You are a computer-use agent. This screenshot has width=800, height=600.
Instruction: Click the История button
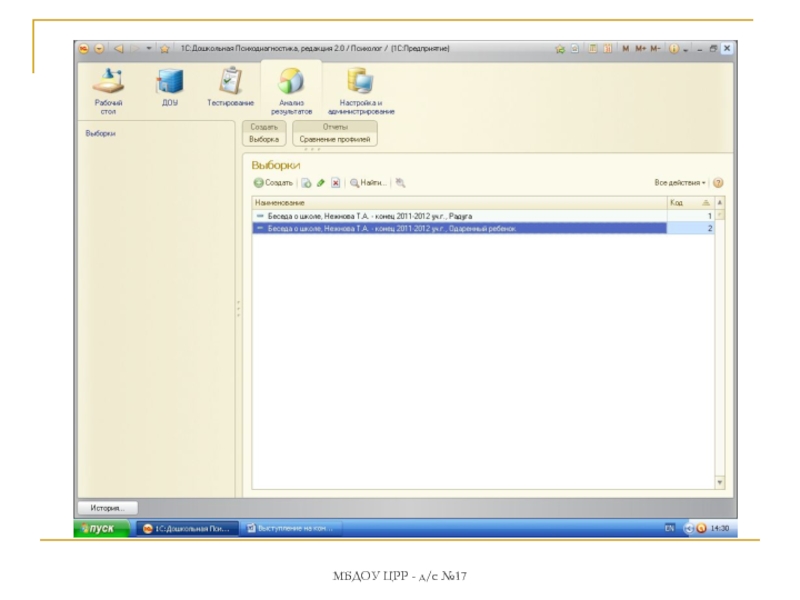[x=108, y=508]
